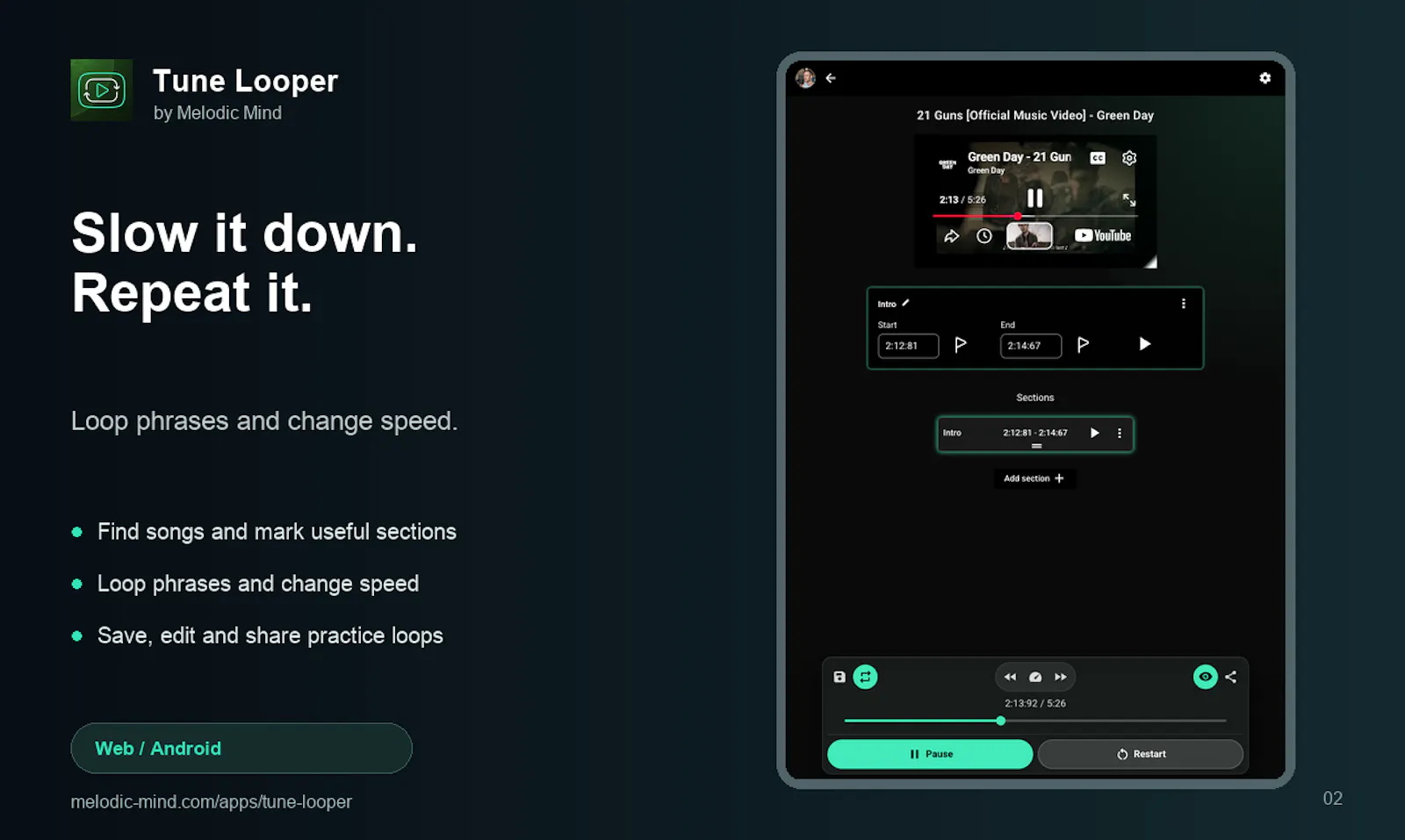Edit the Intro section name pencil
This screenshot has height=840, width=1405.
[905, 303]
